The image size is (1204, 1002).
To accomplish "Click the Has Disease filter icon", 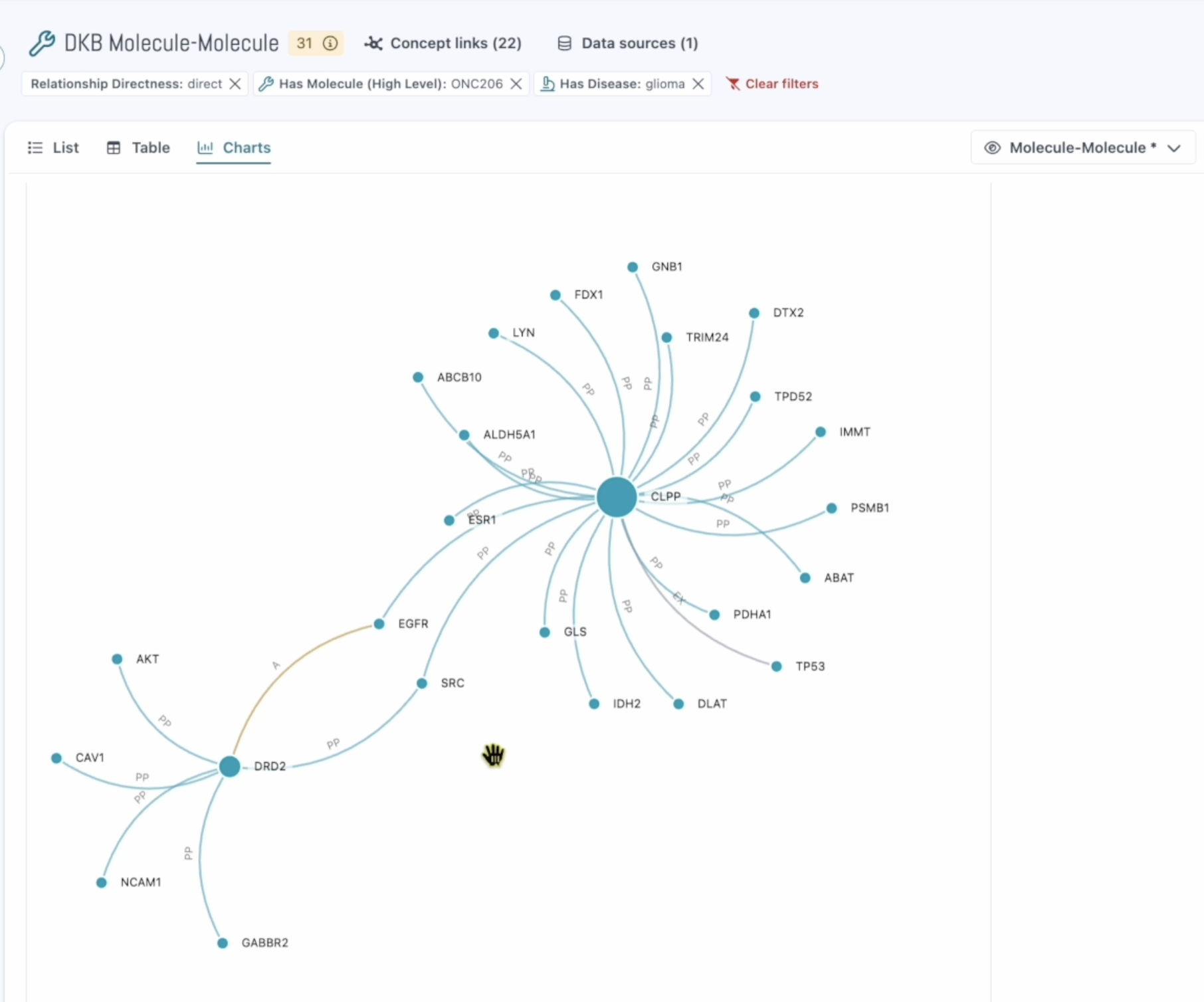I will [x=548, y=84].
